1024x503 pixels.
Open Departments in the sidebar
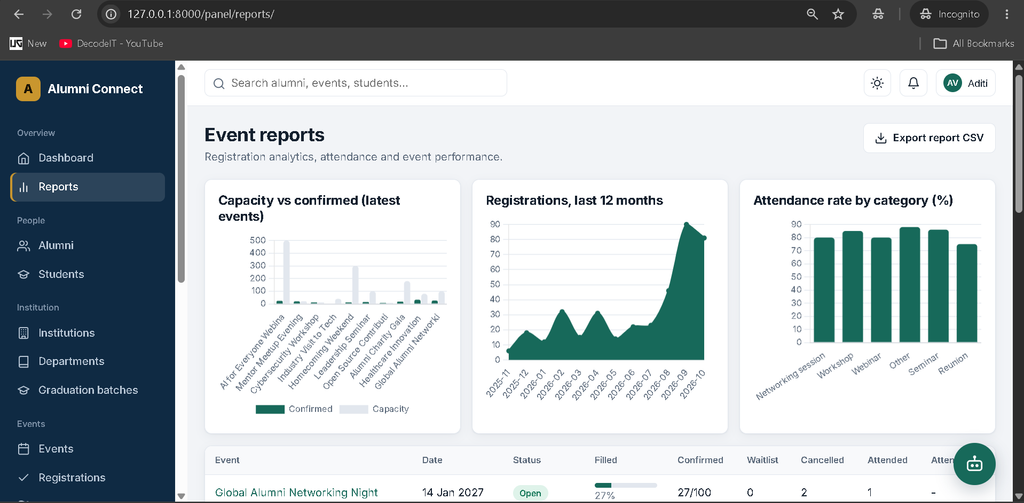pos(88,361)
